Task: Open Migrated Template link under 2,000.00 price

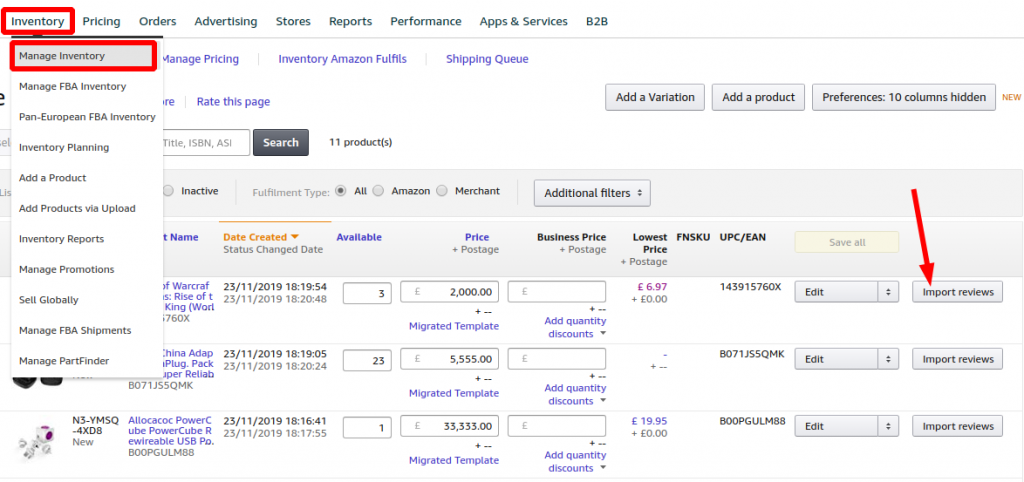Action: tap(454, 326)
